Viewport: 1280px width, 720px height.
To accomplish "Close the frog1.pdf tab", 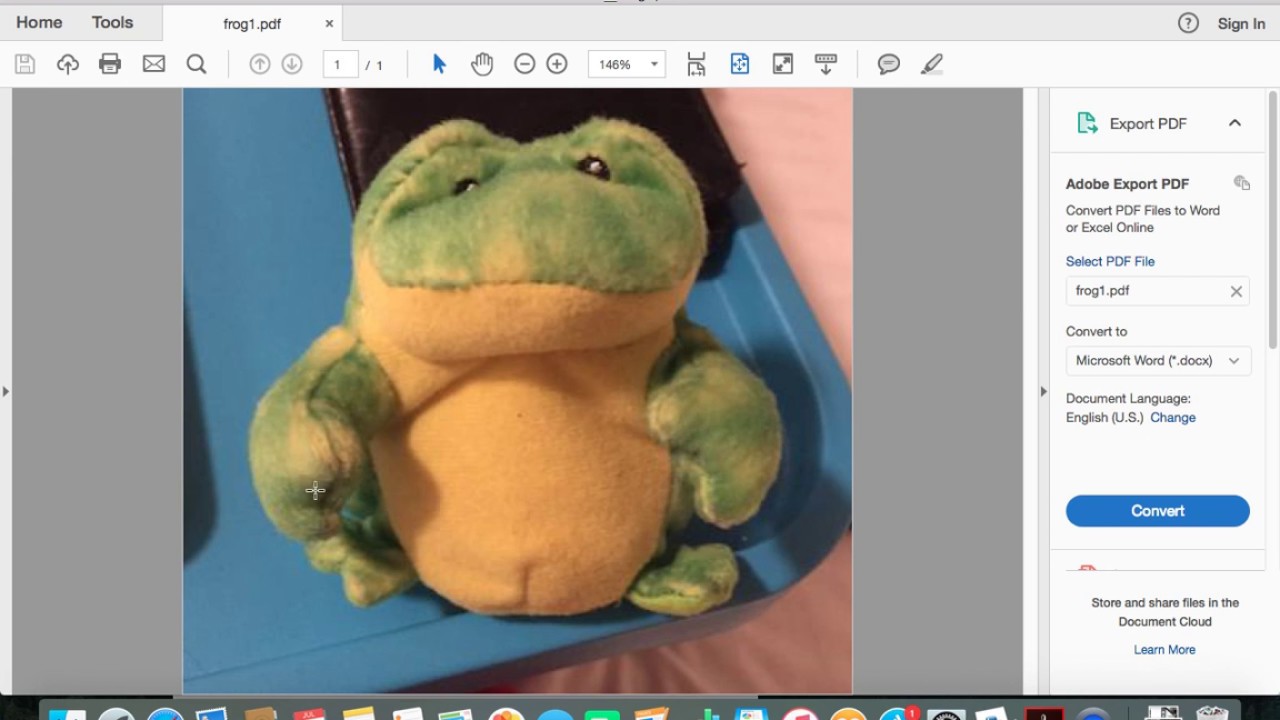I will [329, 24].
